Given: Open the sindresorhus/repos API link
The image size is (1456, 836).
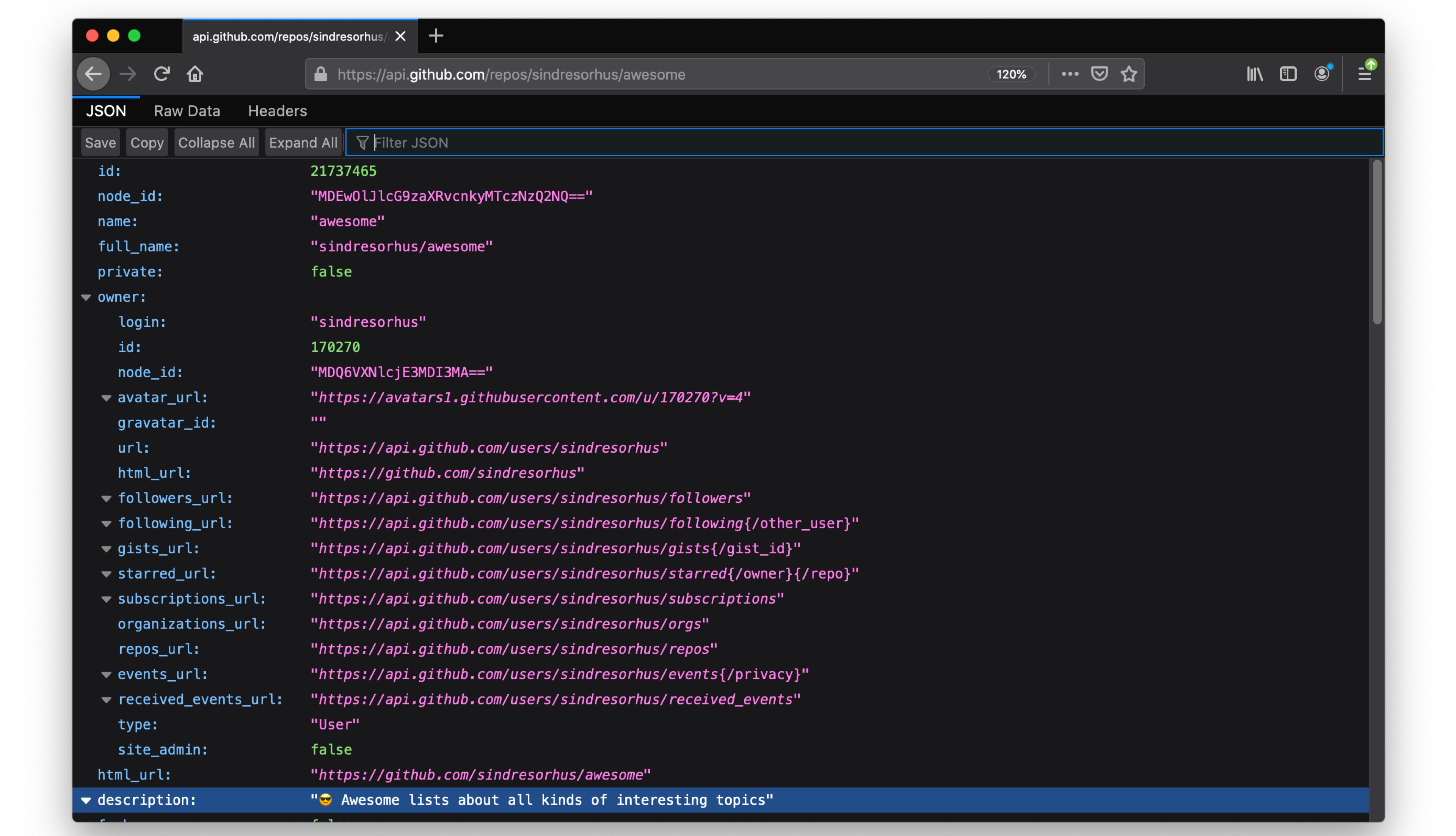Looking at the screenshot, I should click(x=514, y=649).
